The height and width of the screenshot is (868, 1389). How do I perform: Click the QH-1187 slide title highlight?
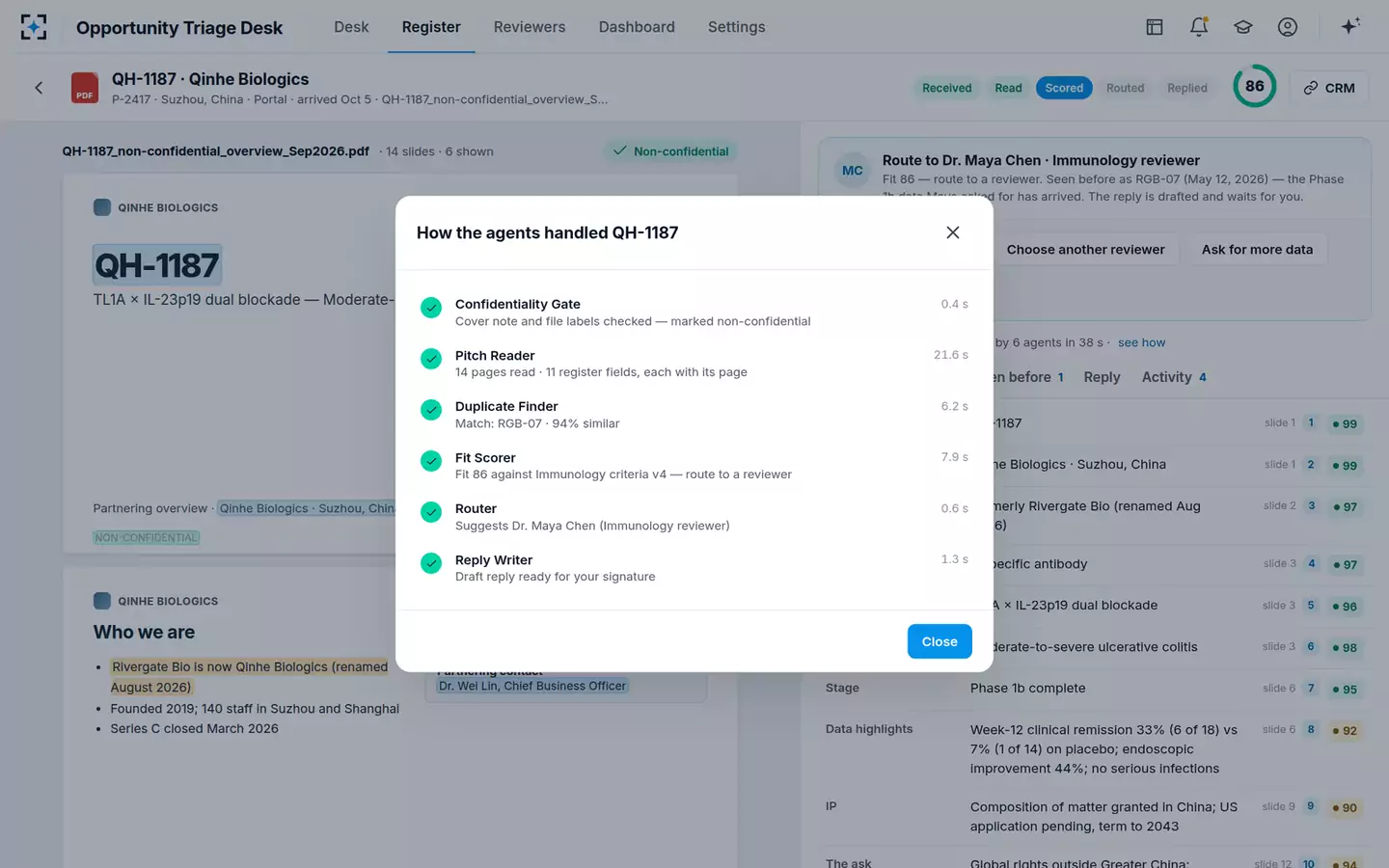[x=157, y=265]
